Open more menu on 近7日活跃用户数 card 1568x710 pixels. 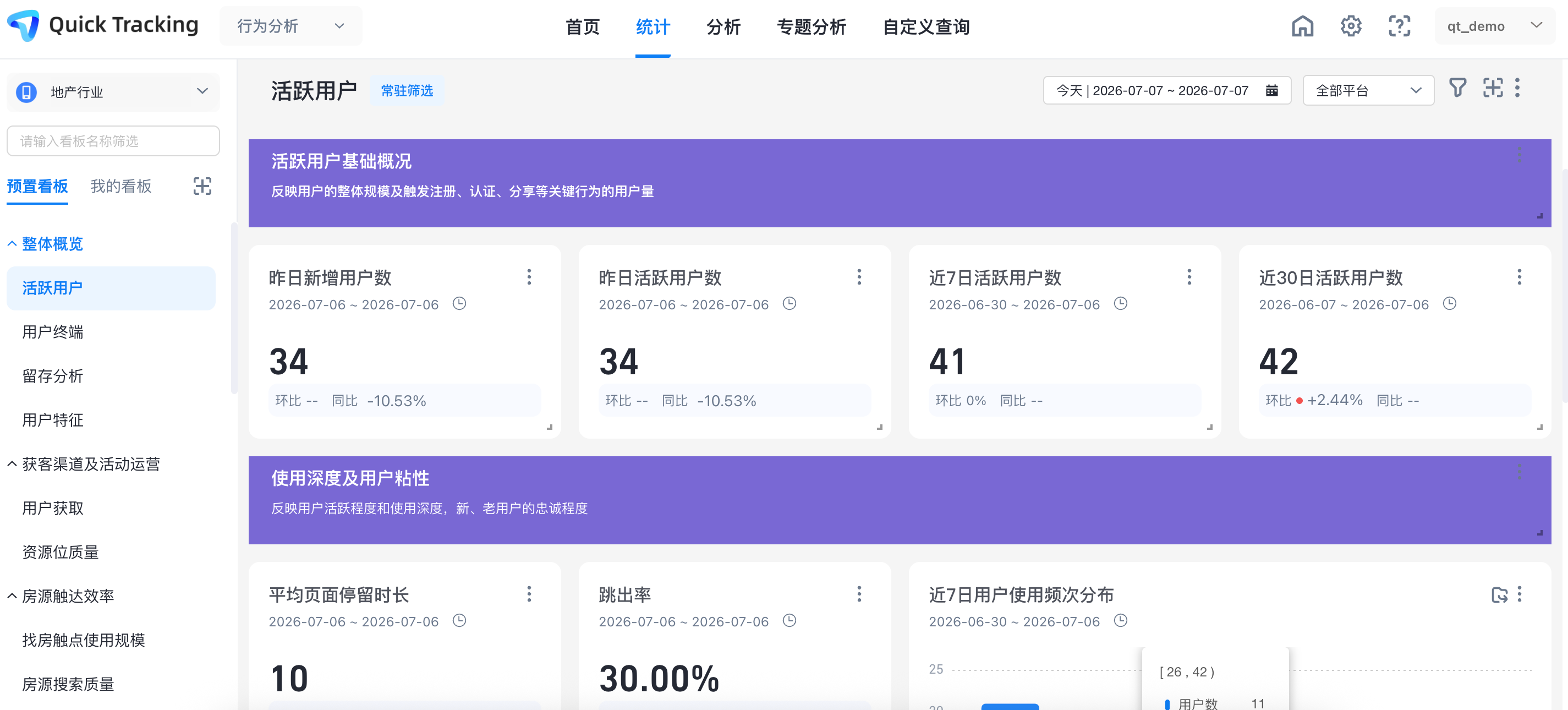1189,277
